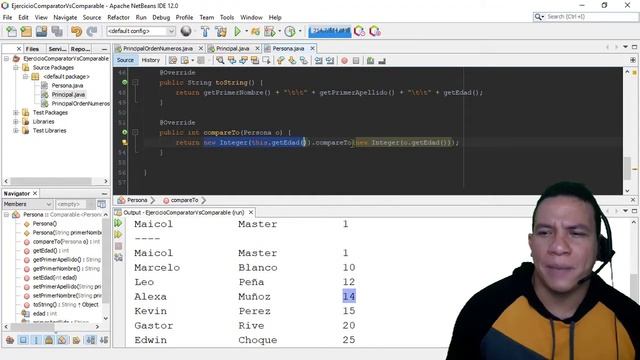The width and height of the screenshot is (640, 360).
Task: Click the New Project toolbar icon
Action: pos(26,31)
